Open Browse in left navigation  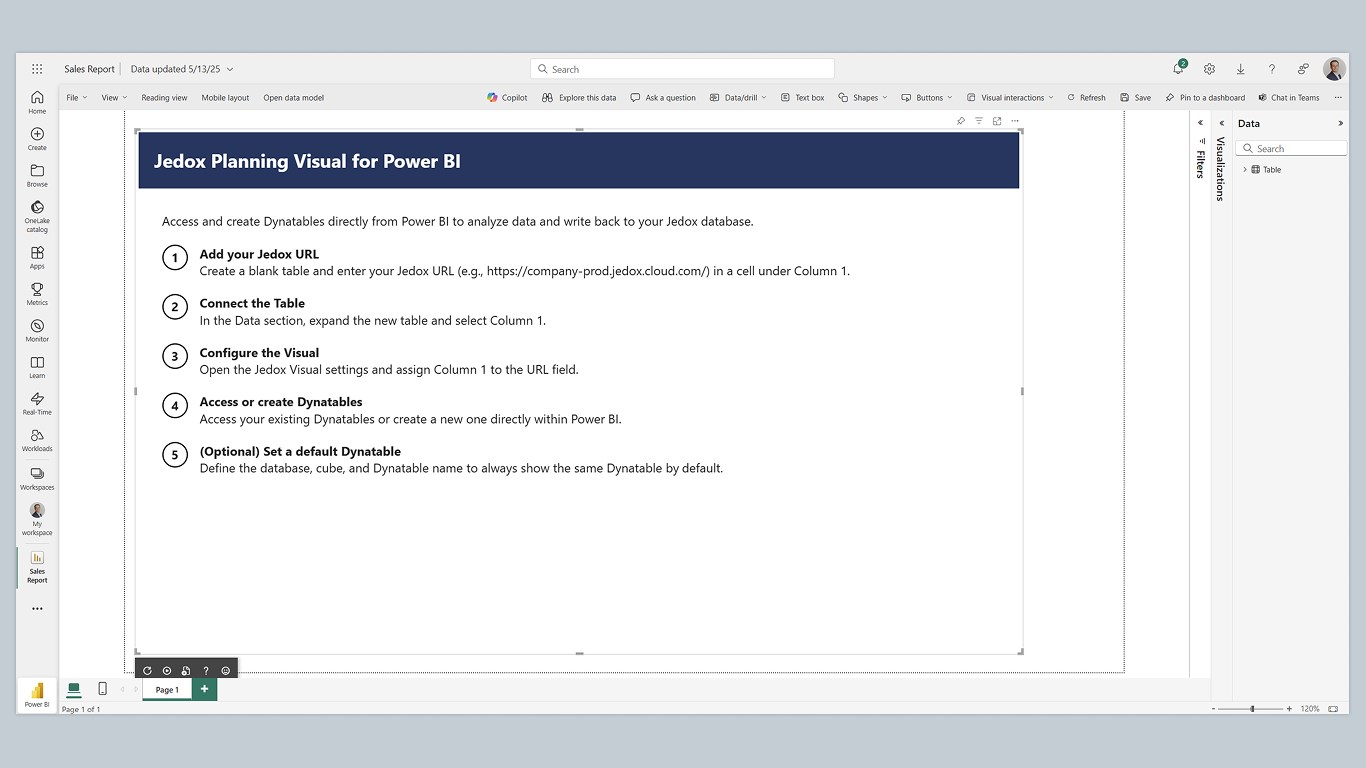37,176
